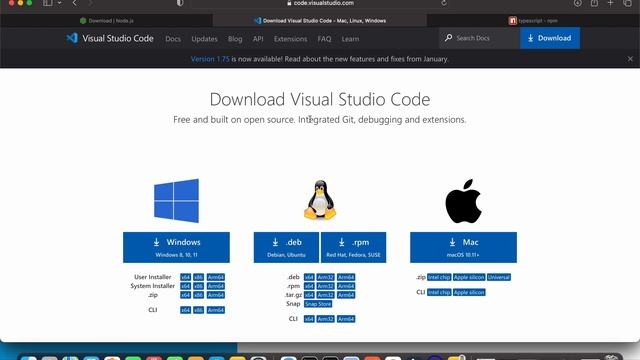Open the Version 1.75 link

[210, 59]
